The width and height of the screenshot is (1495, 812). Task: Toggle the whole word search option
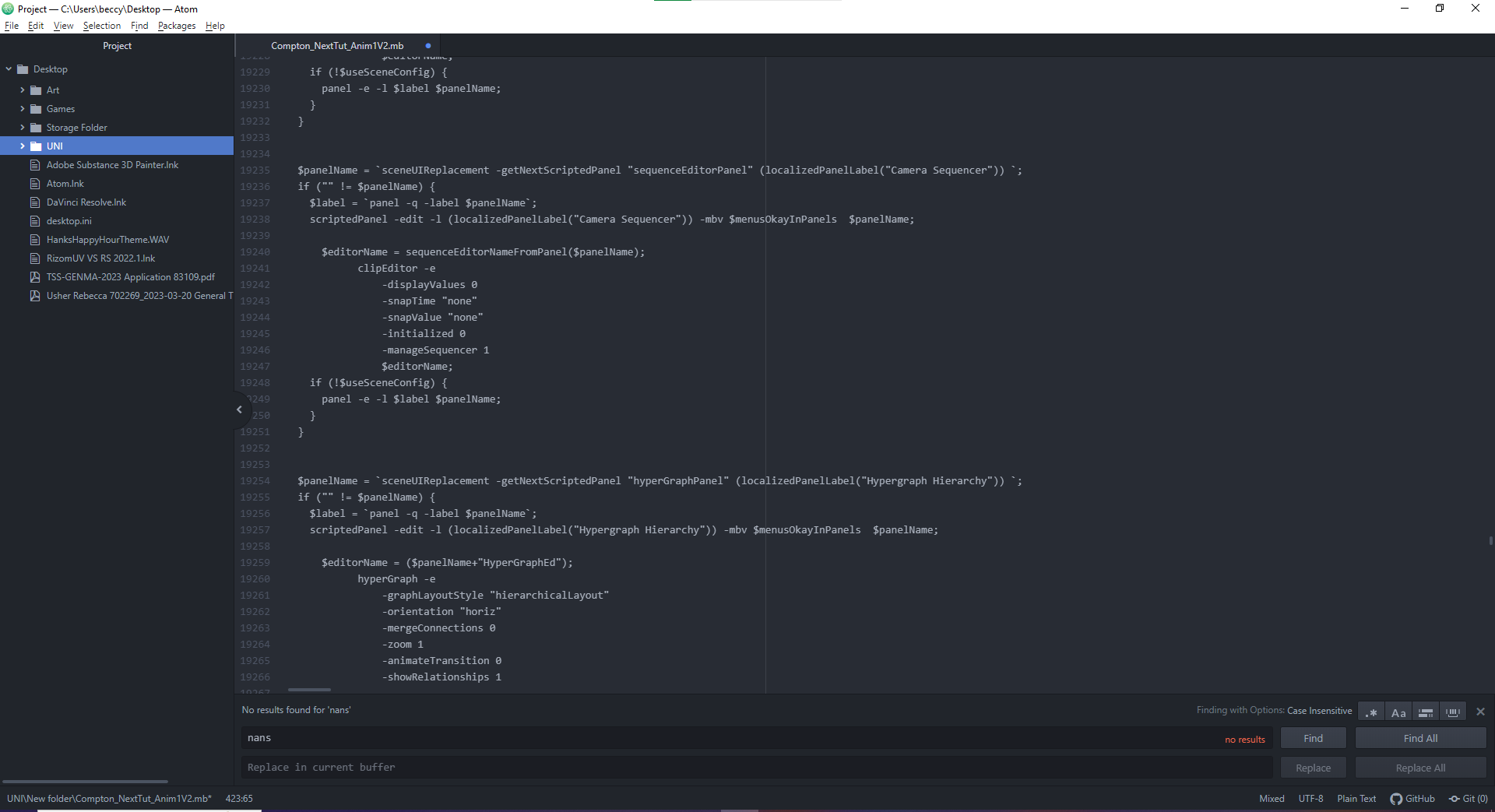(1452, 712)
